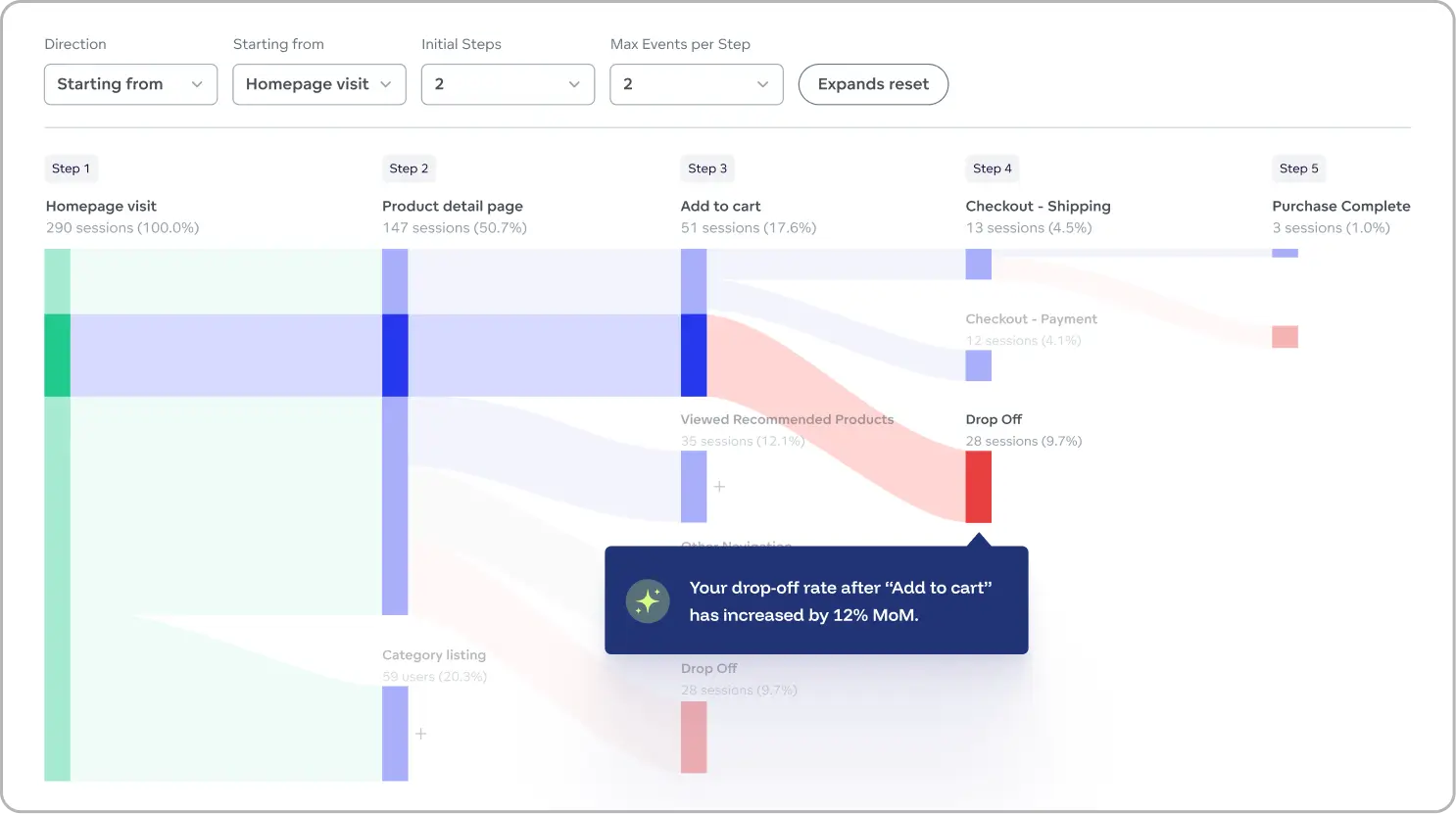Click the red Drop Off bar in Step 4

pos(978,487)
